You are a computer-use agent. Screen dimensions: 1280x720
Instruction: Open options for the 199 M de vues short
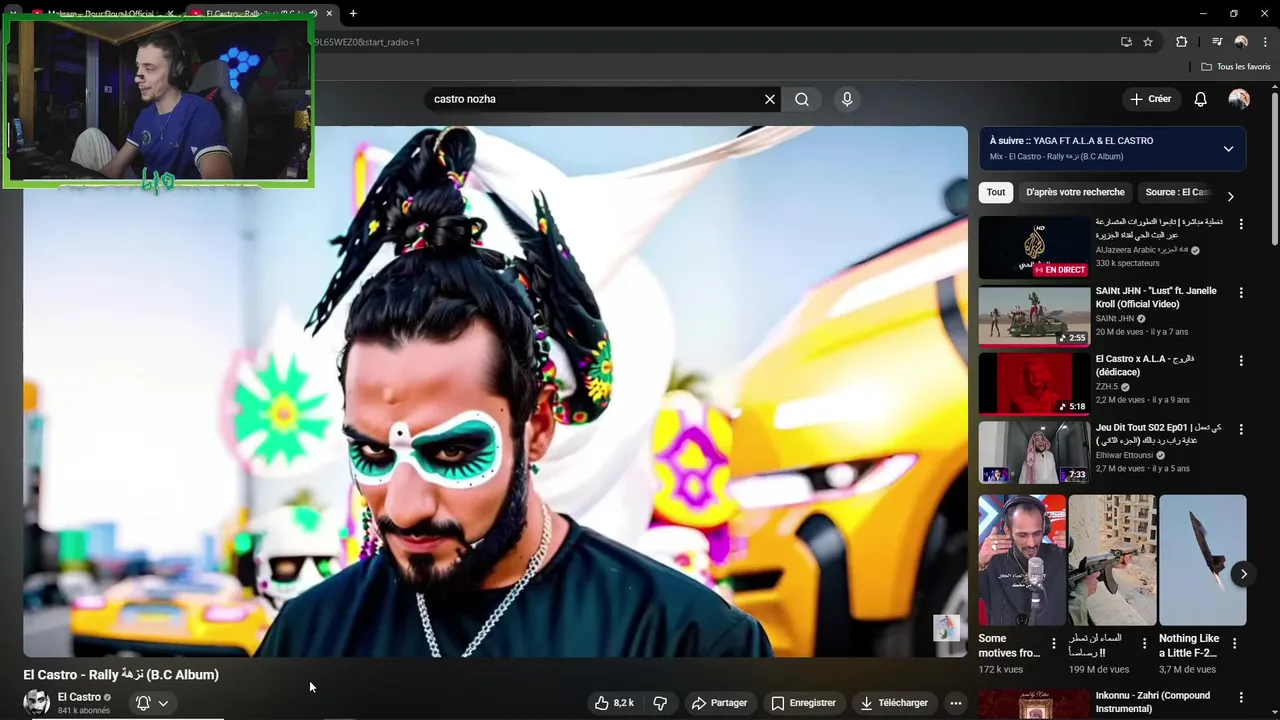pyautogui.click(x=1144, y=644)
